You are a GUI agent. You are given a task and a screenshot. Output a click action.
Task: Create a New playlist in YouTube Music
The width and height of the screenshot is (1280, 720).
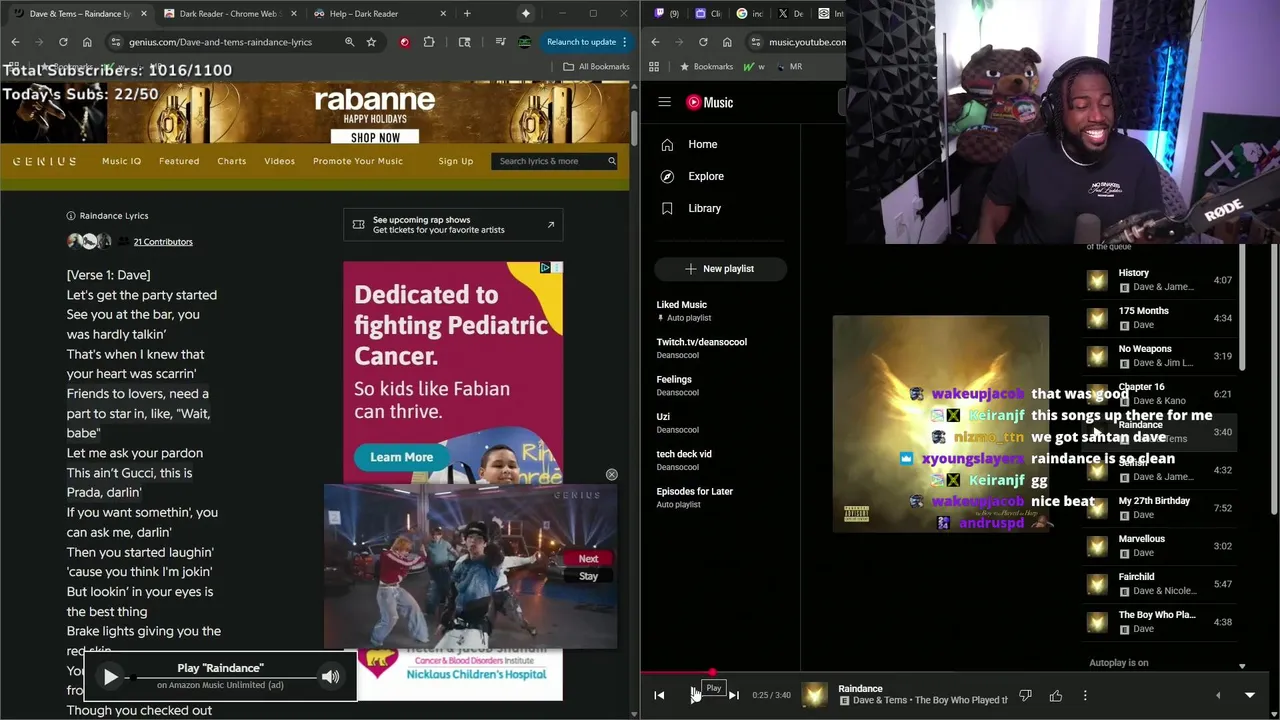720,268
